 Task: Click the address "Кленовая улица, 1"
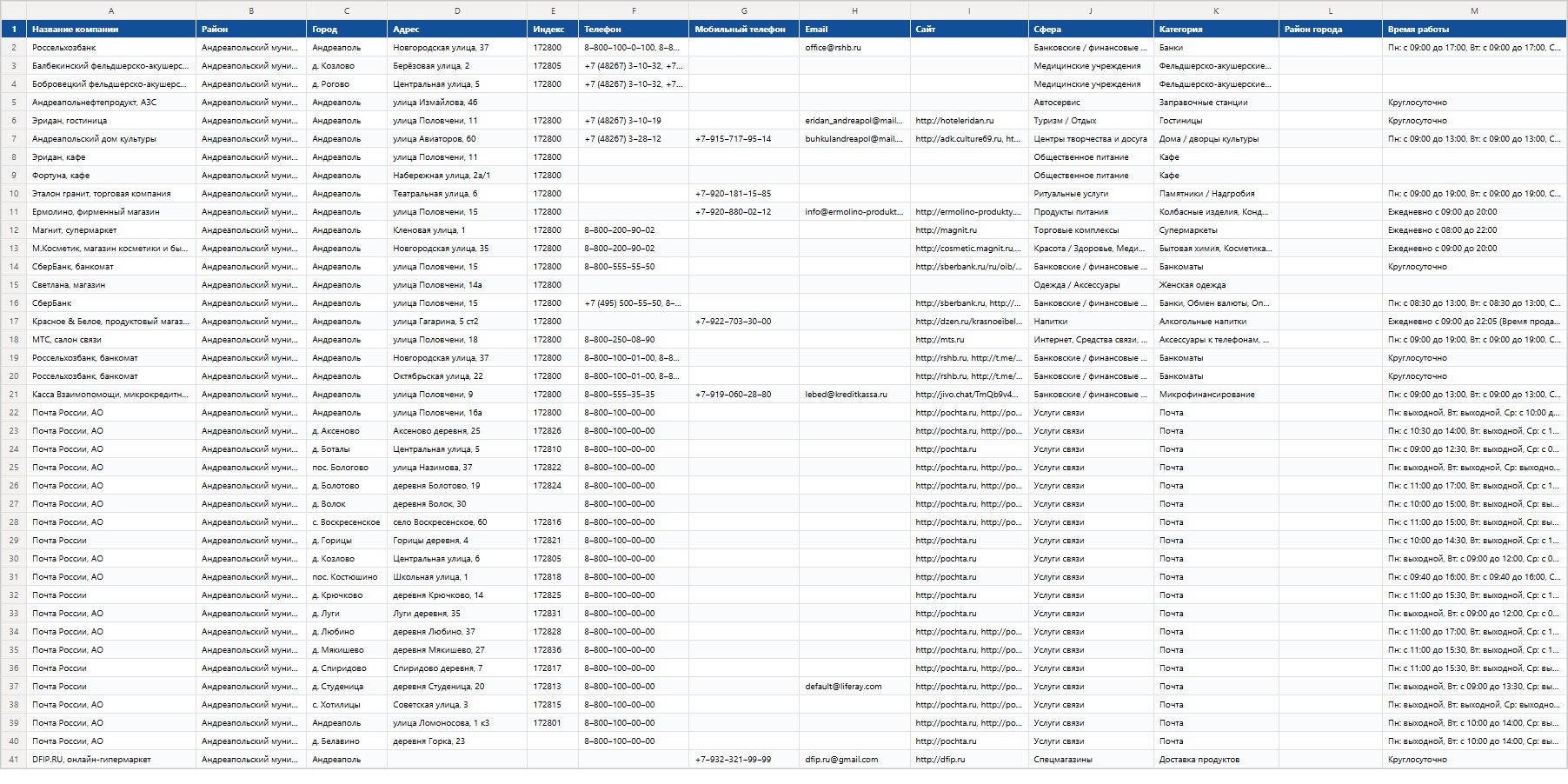tap(457, 229)
